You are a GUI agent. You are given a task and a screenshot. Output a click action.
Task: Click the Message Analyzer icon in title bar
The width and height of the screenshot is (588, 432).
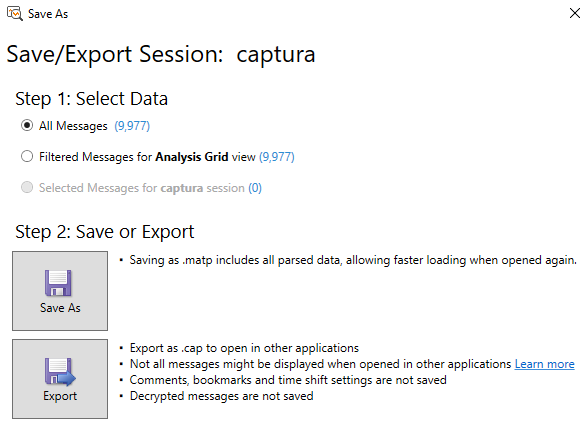point(15,14)
